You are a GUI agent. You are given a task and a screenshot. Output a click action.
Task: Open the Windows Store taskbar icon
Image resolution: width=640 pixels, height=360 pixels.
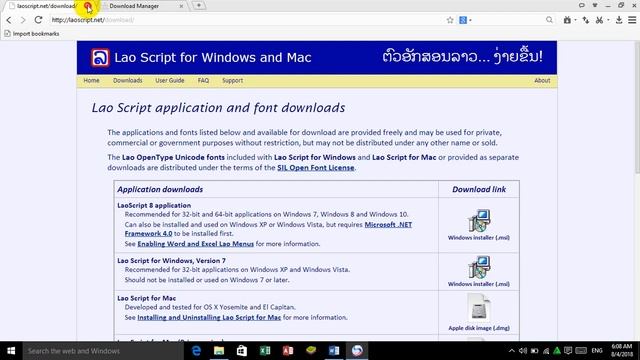(x=242, y=351)
